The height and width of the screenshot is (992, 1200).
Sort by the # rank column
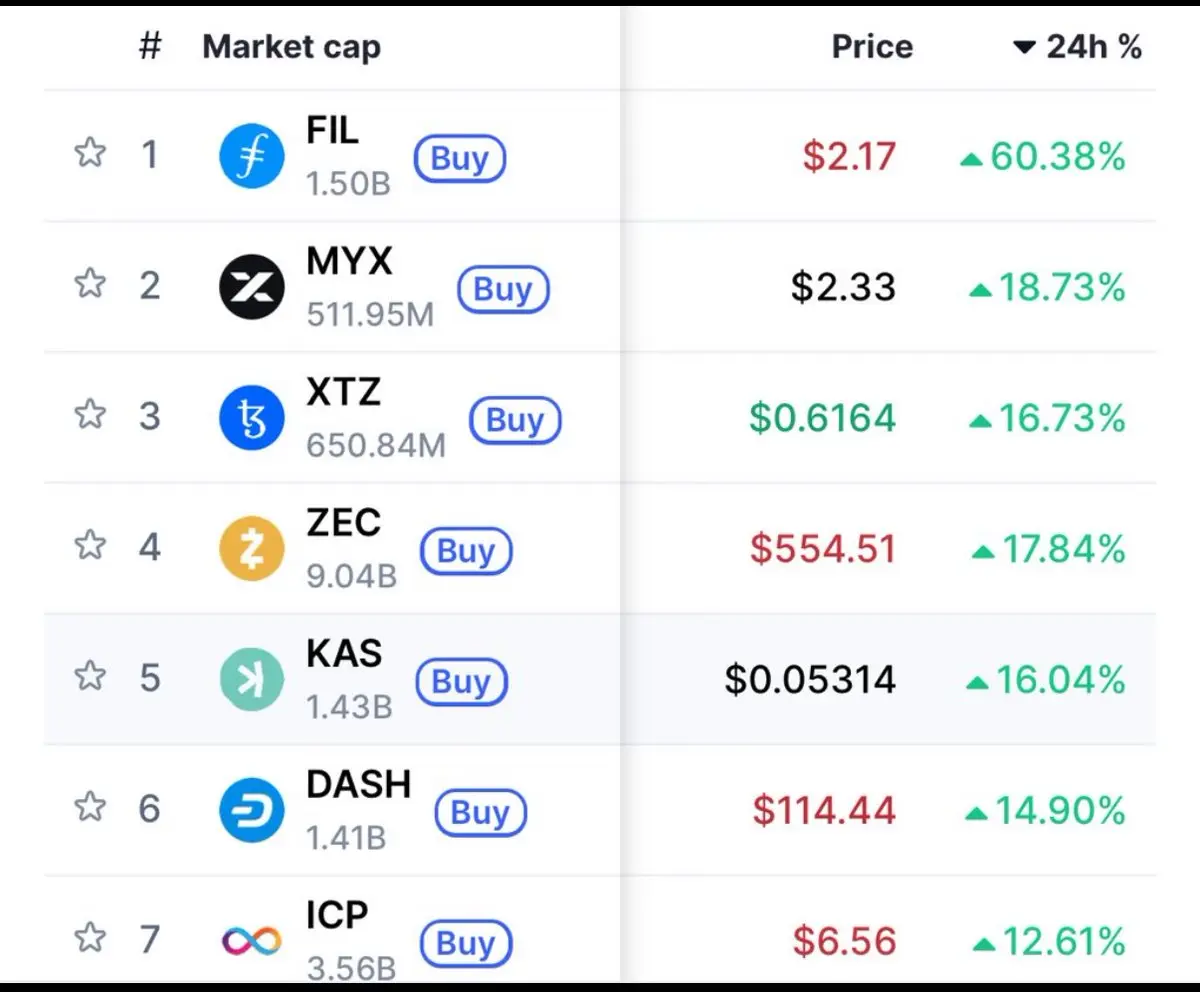coord(149,46)
